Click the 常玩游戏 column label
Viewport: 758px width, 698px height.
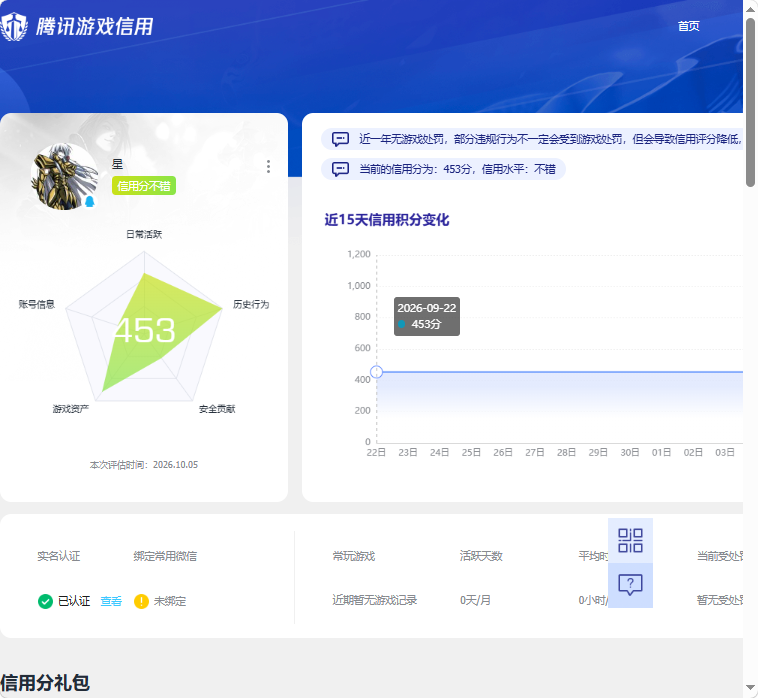click(x=354, y=556)
